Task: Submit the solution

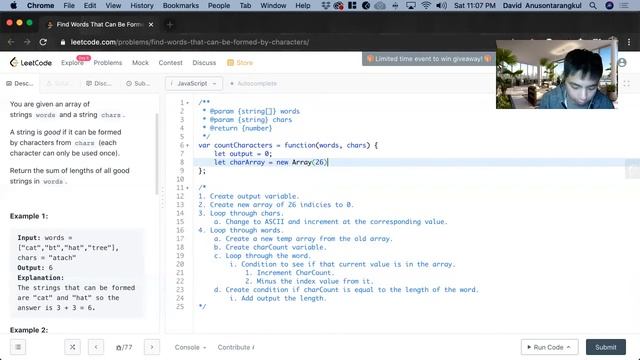Action: point(606,347)
